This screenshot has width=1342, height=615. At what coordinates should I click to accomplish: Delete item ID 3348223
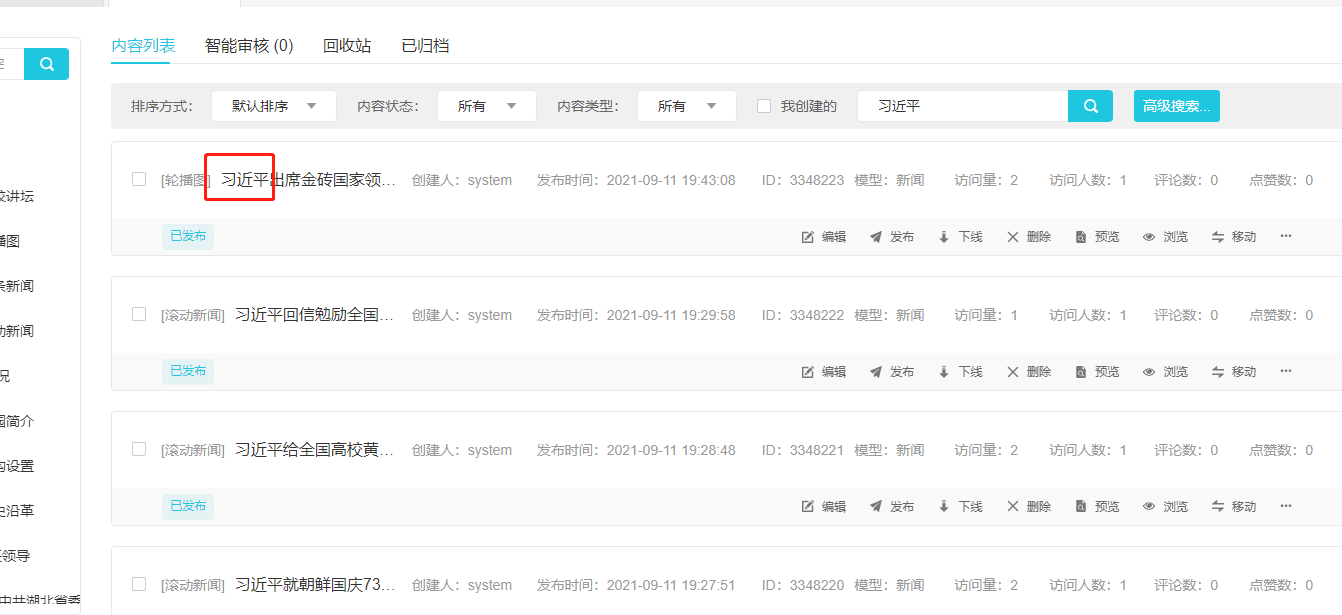(x=1029, y=237)
